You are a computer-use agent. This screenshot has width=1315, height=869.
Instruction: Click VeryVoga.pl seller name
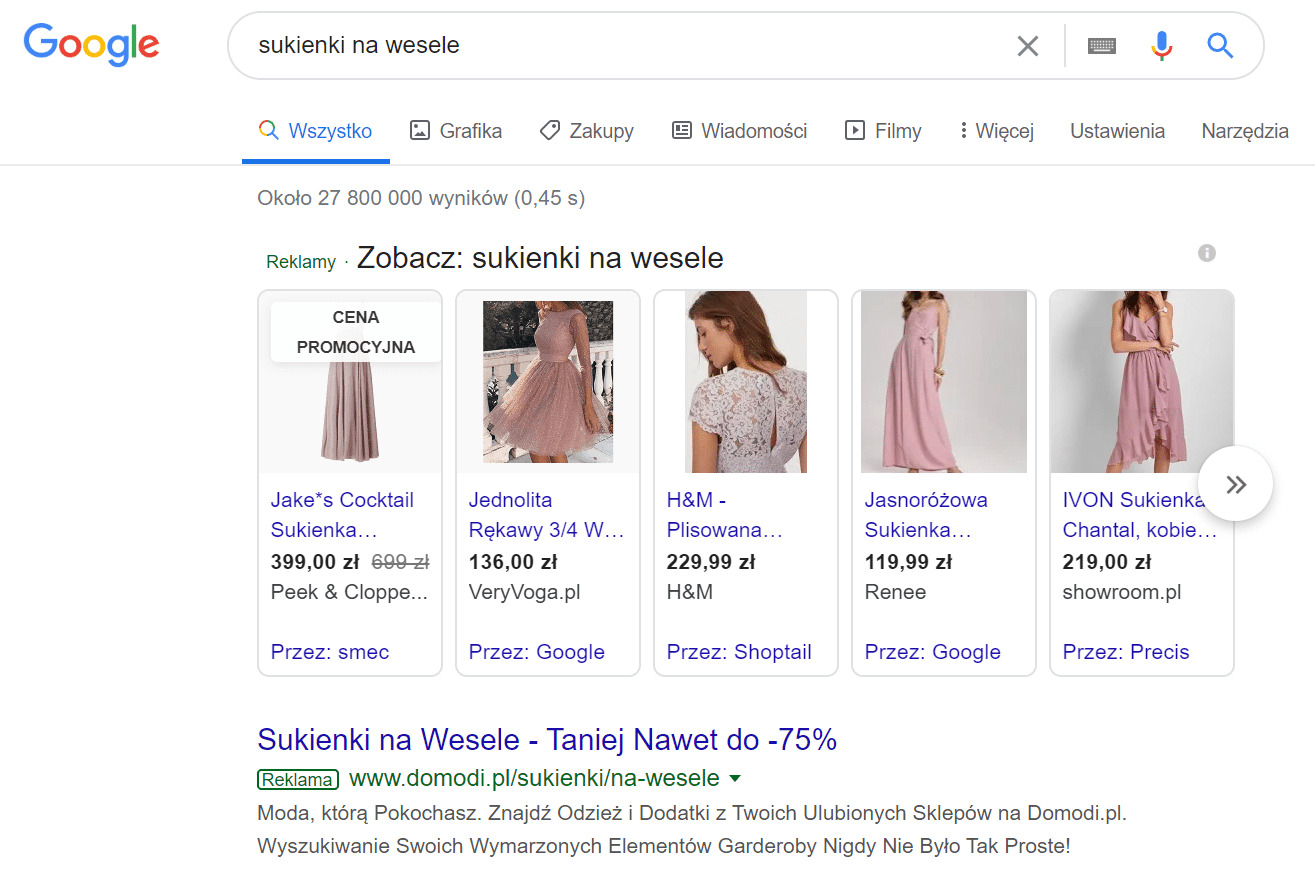coord(525,592)
